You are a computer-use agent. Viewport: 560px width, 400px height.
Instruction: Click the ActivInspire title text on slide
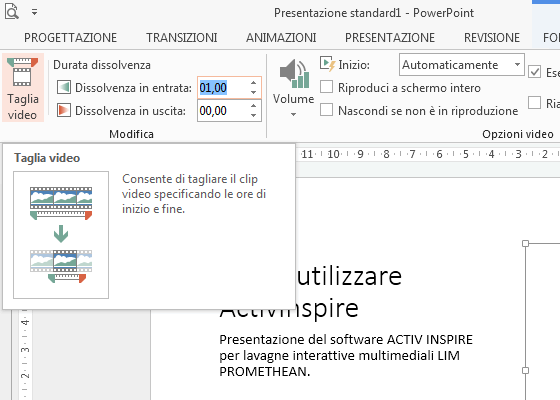[x=289, y=308]
